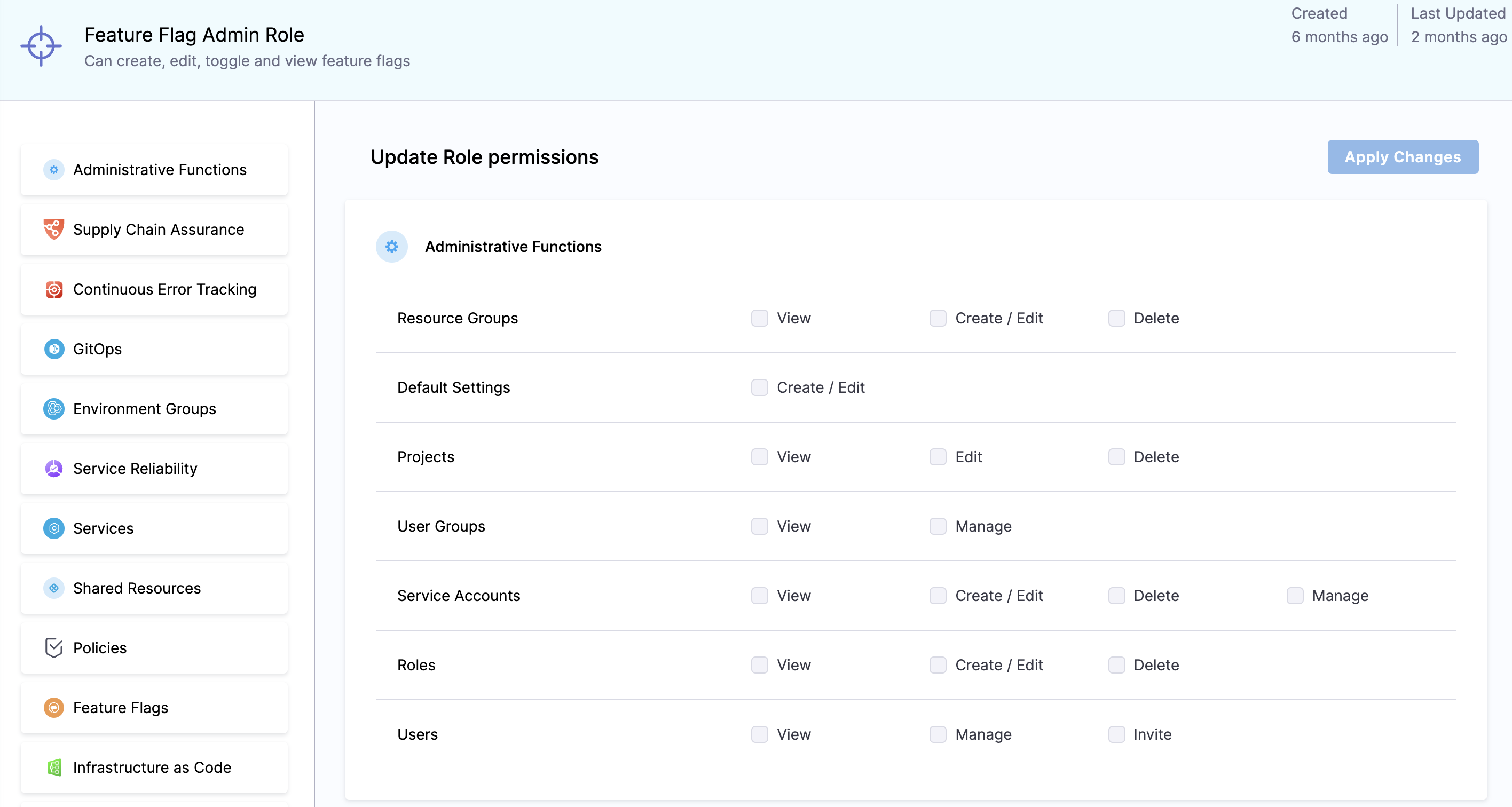Check Invite permission for Users
This screenshot has height=807, width=1512.
click(x=1116, y=734)
